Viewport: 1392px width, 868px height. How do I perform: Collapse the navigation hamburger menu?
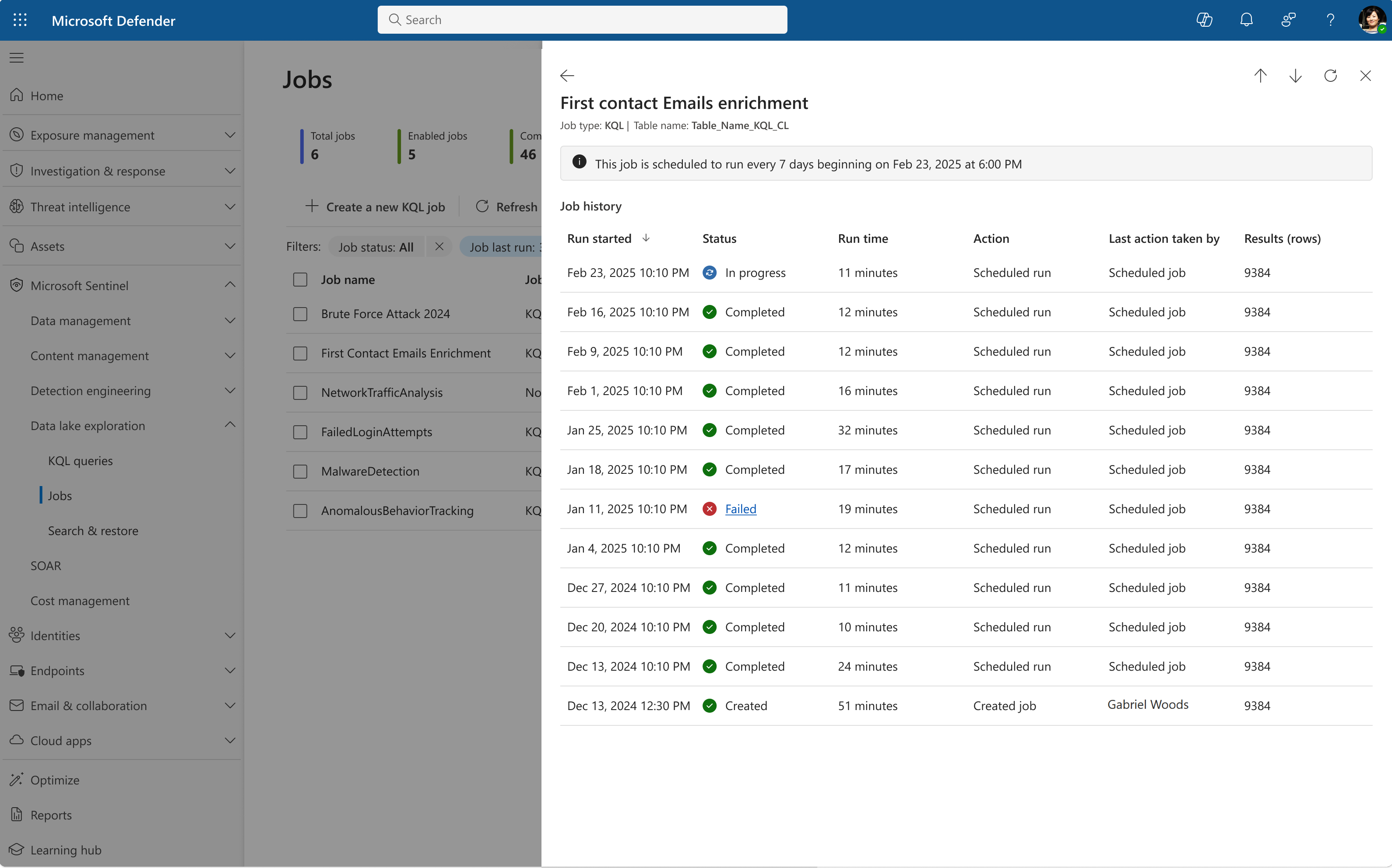17,57
